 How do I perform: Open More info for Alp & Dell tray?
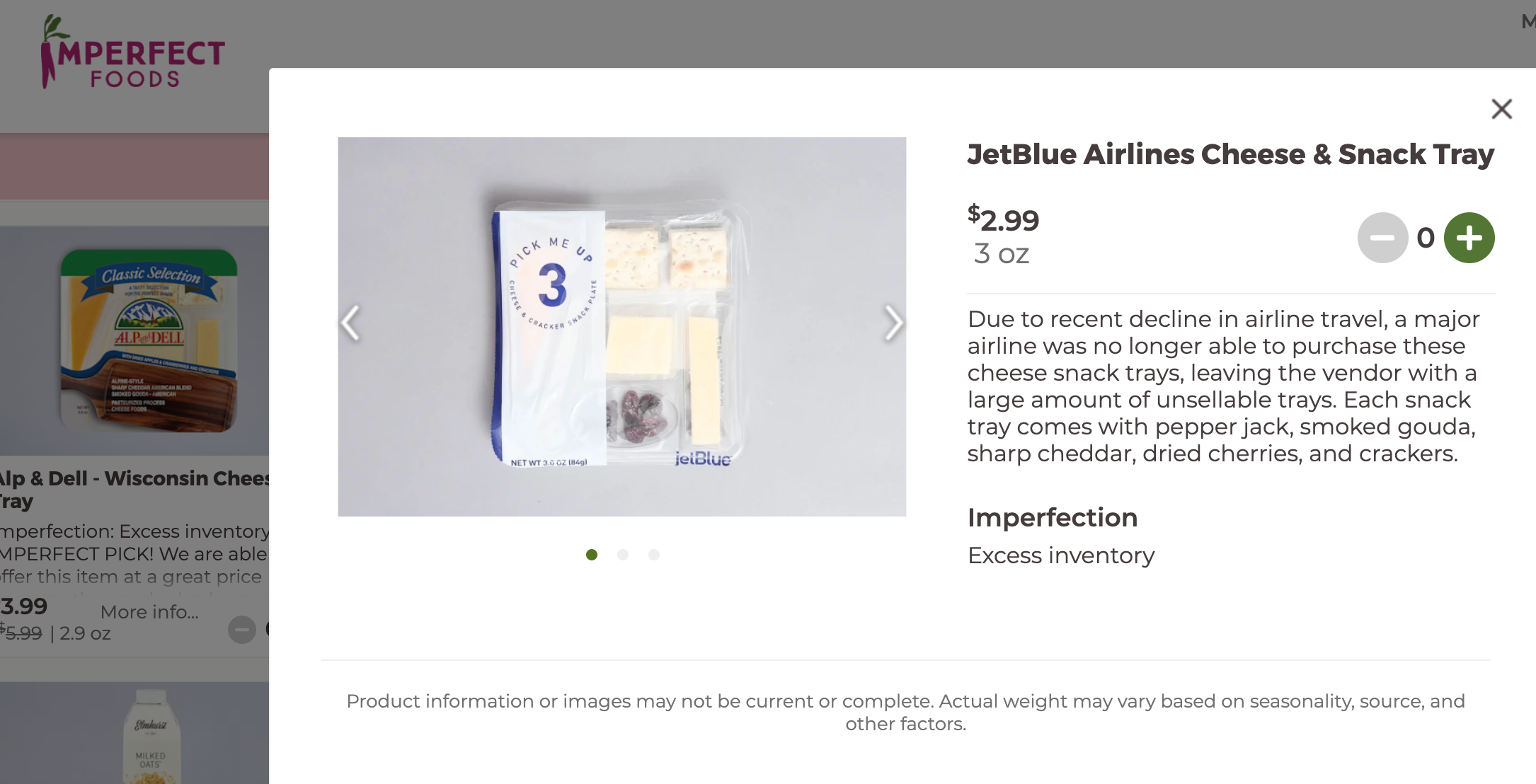(x=149, y=612)
